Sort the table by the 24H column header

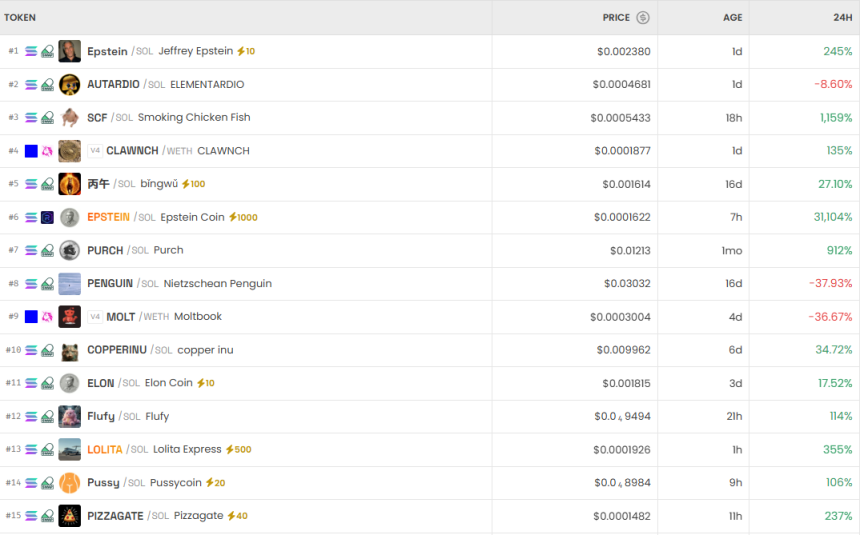(842, 18)
